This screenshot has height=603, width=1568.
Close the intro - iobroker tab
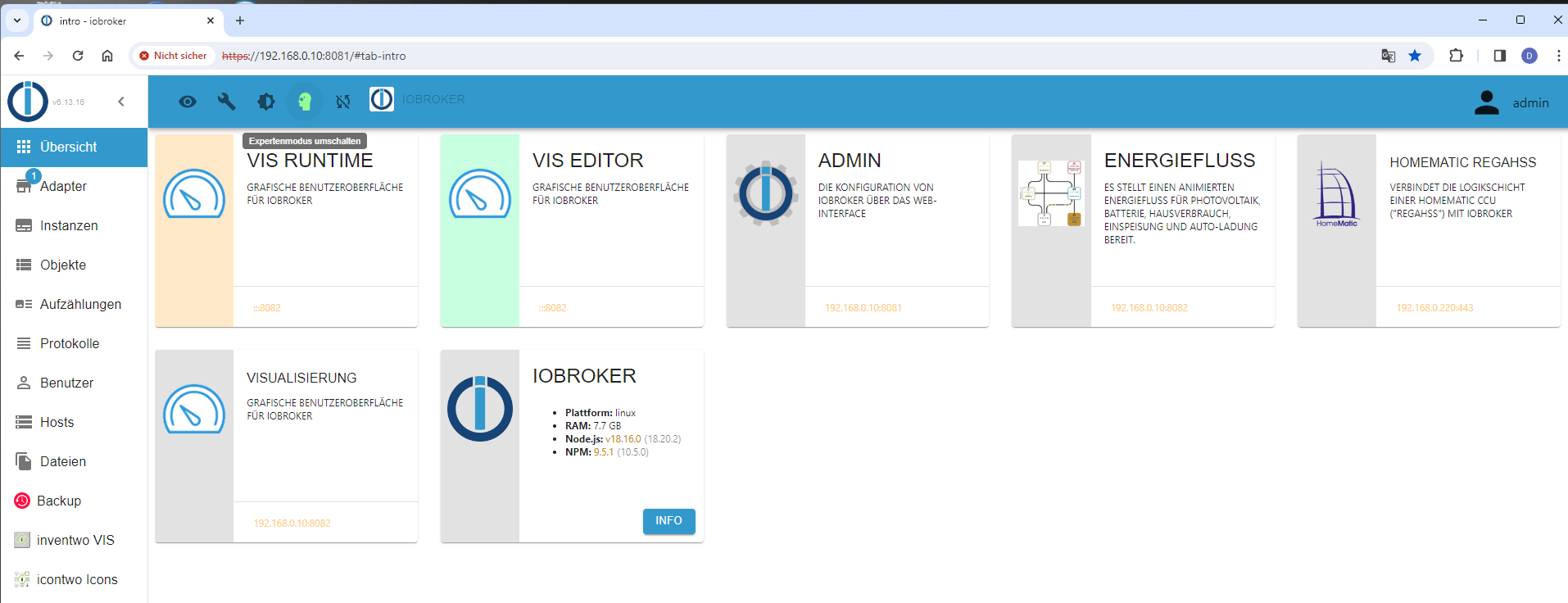coord(211,20)
